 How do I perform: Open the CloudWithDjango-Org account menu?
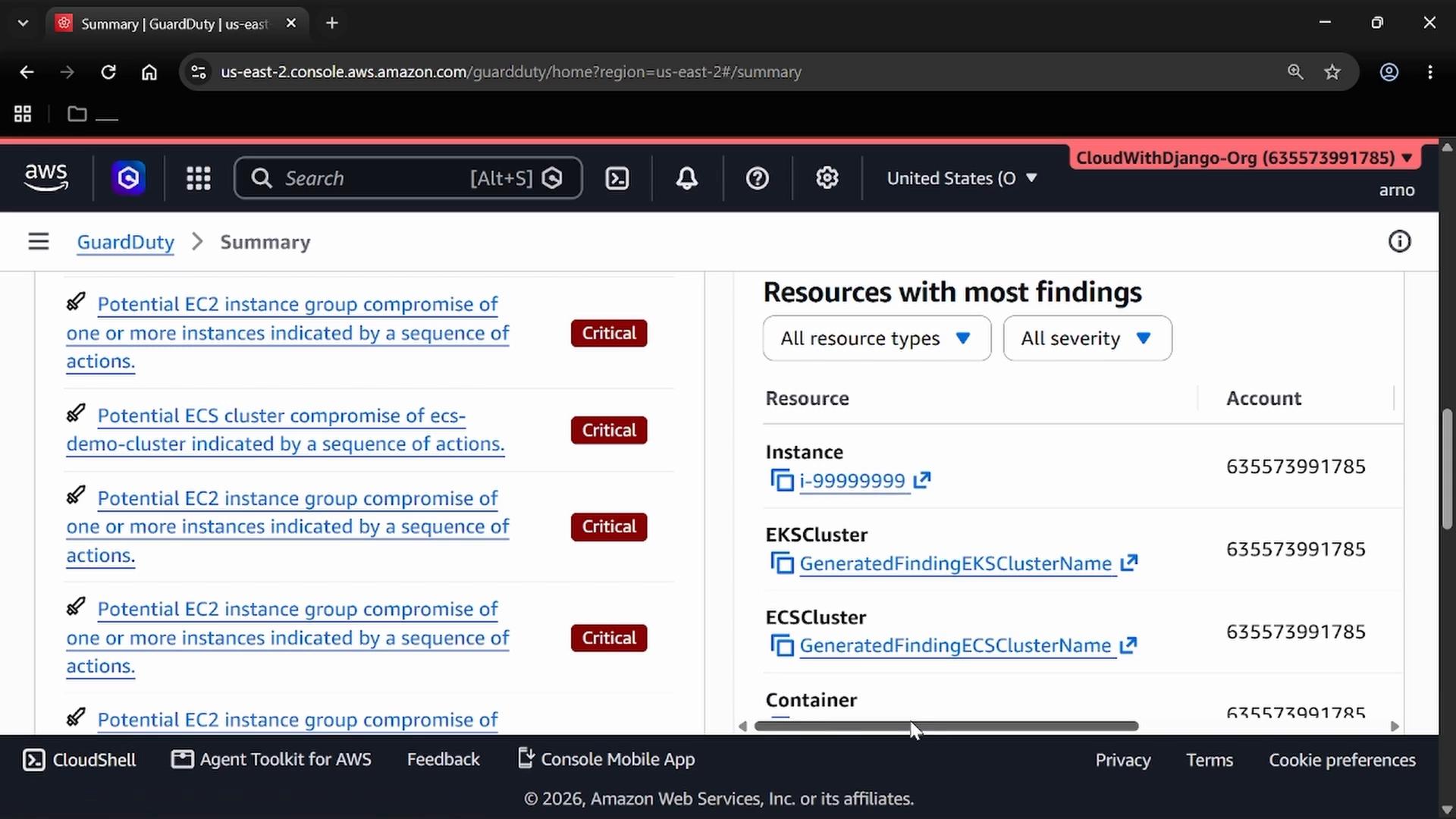pos(1244,158)
